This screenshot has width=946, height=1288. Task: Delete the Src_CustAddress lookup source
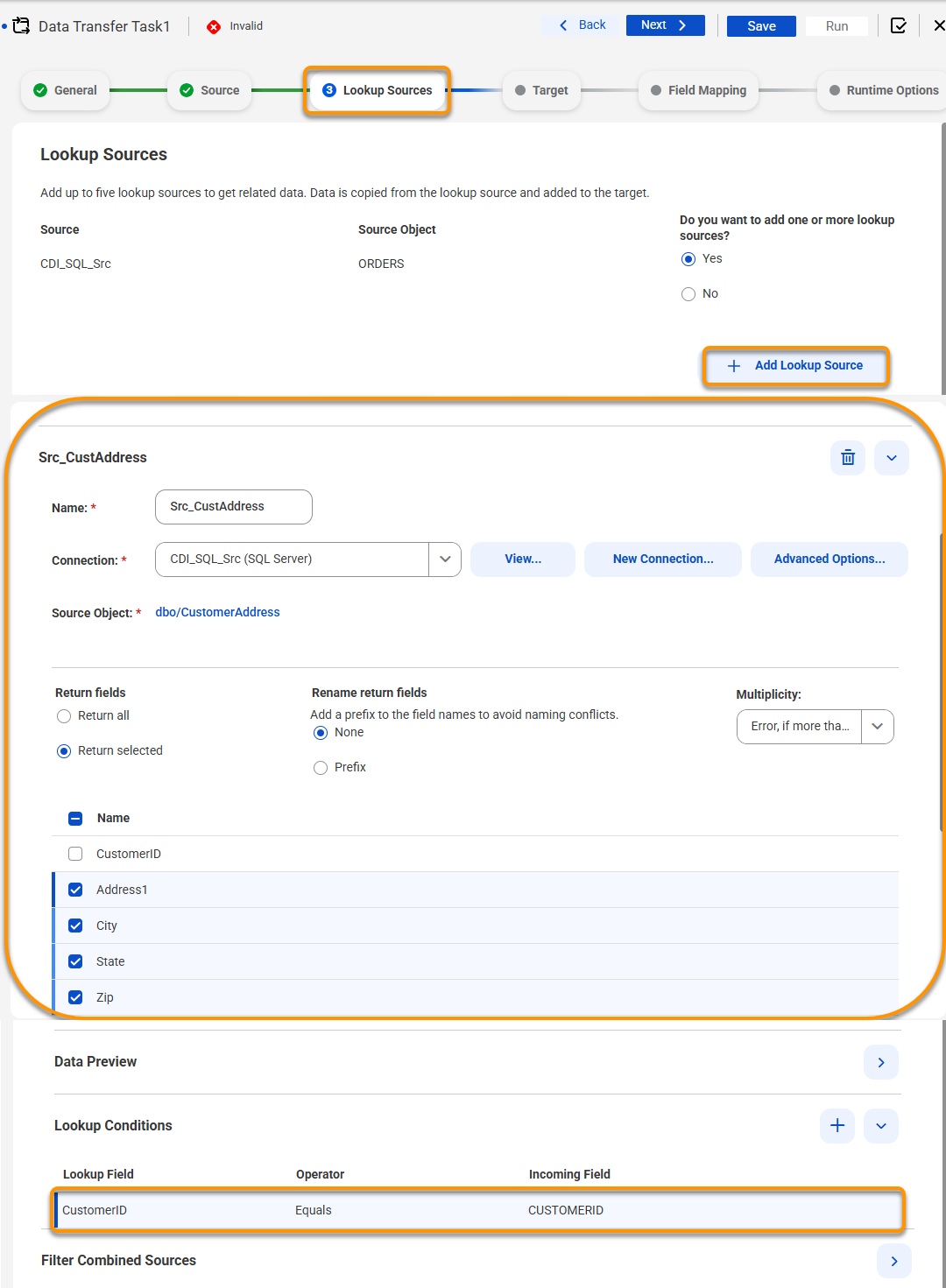[848, 457]
